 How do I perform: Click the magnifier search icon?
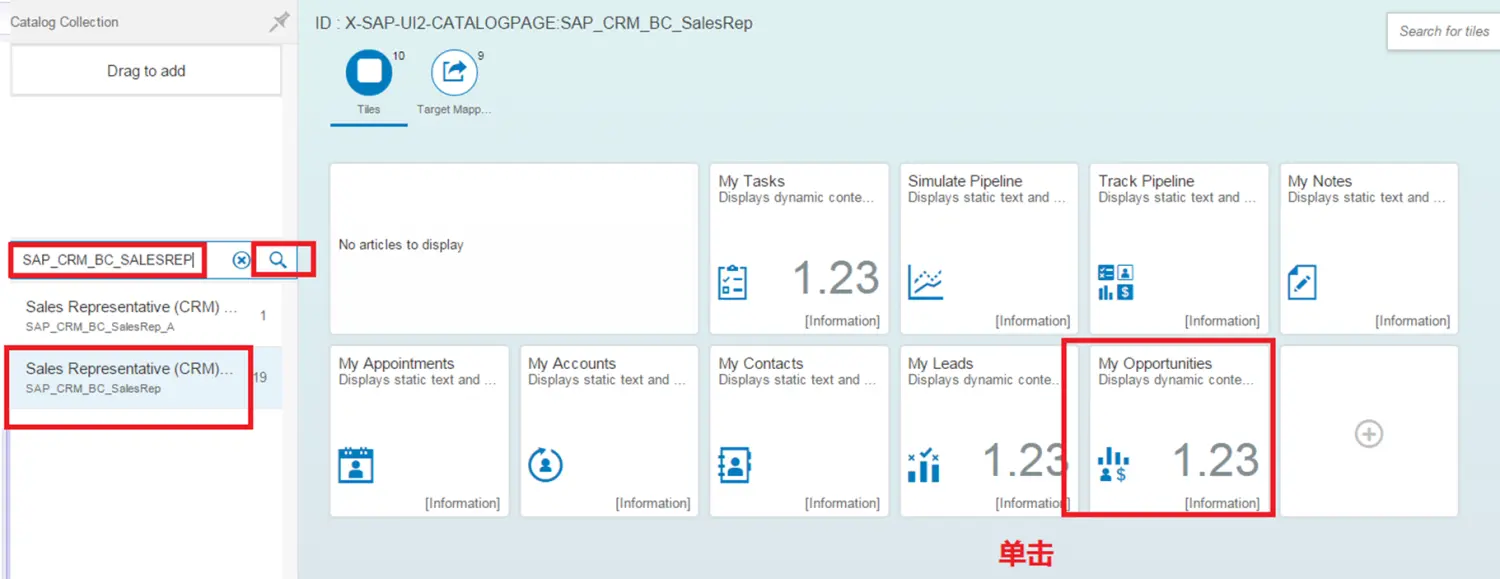pyautogui.click(x=278, y=260)
